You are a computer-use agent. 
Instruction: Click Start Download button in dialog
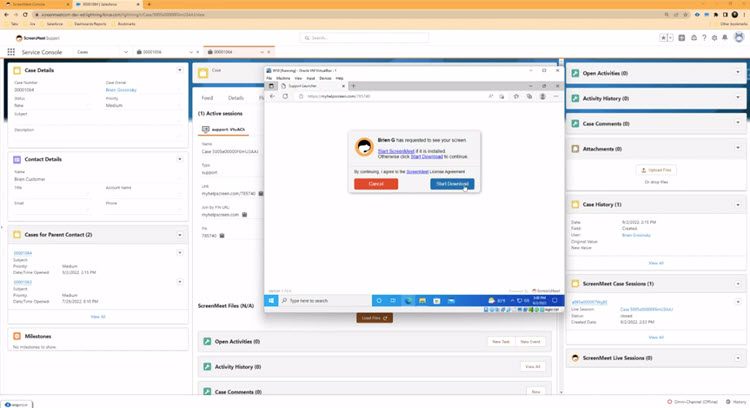click(452, 184)
